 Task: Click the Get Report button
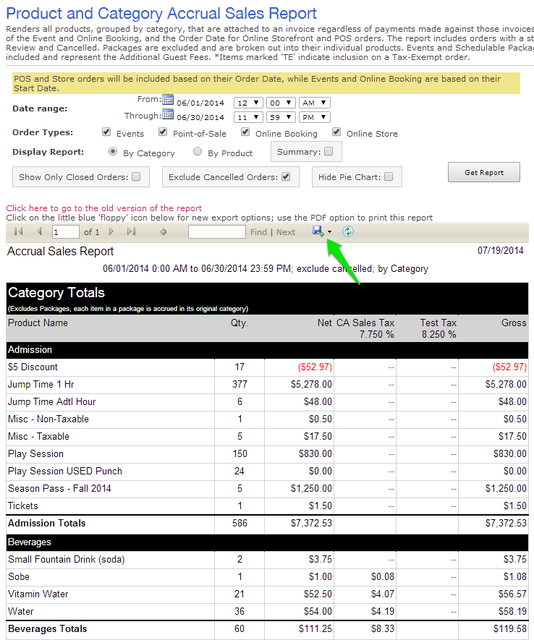click(484, 172)
